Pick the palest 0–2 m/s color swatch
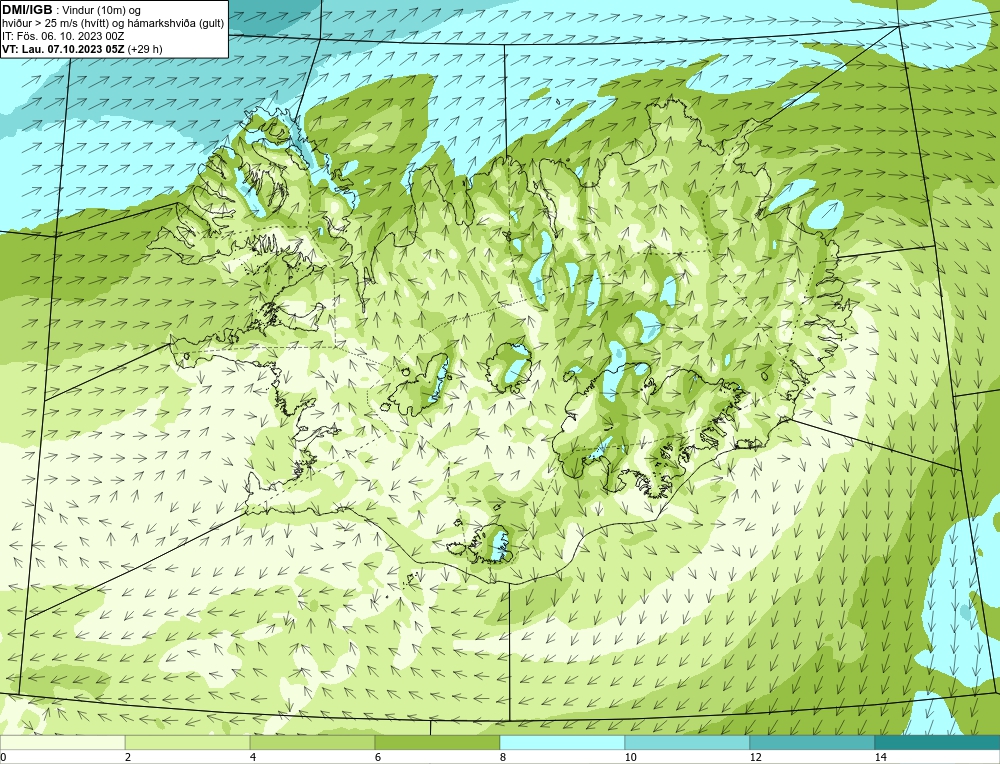 click(62, 742)
